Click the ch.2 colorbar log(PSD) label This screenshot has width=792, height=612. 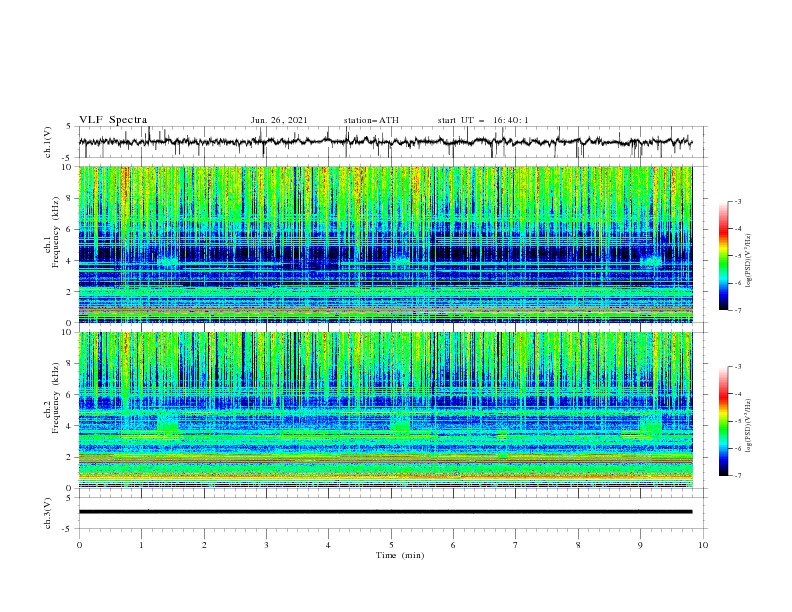point(749,426)
